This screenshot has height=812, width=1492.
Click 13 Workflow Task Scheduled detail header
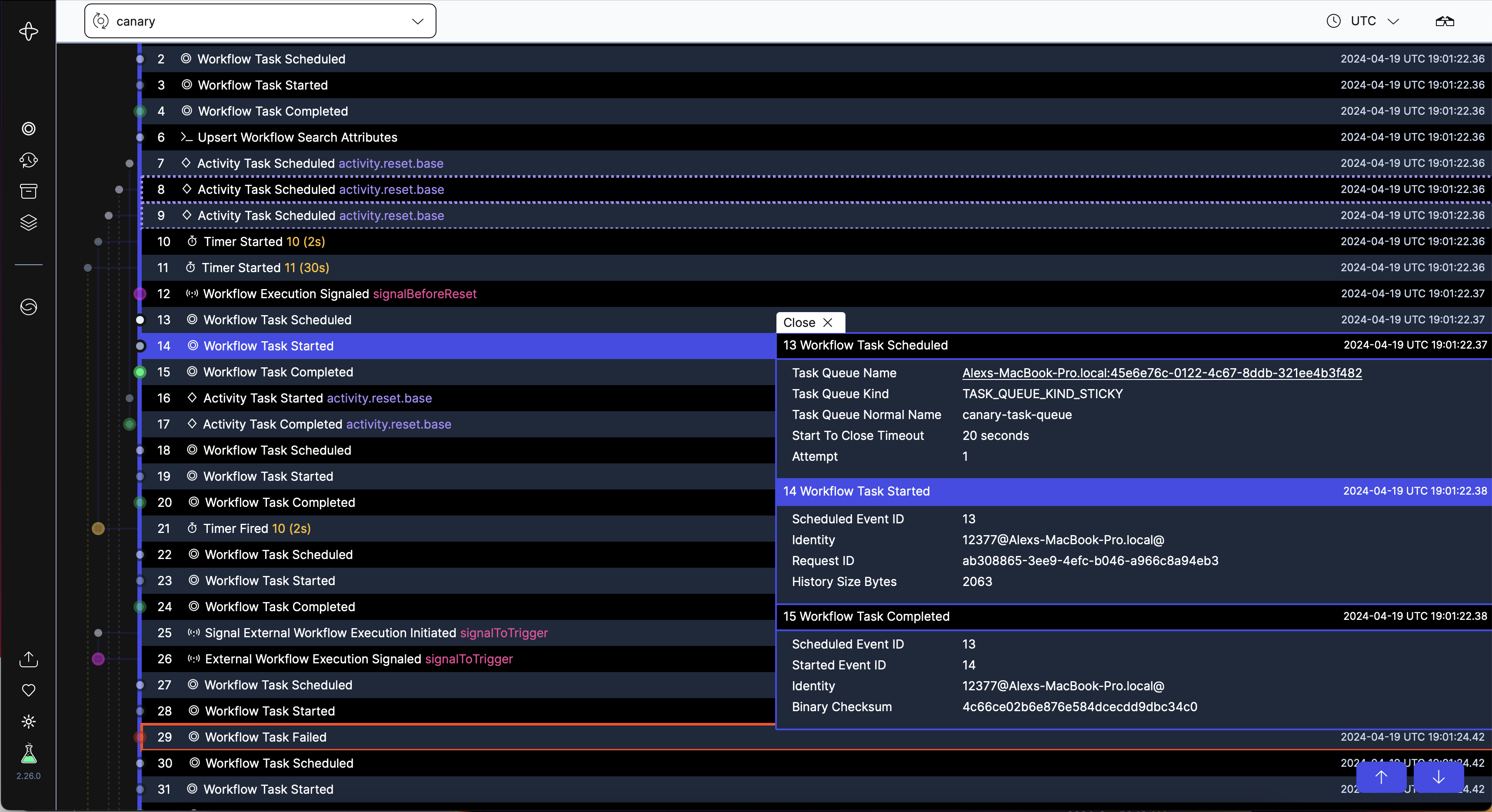1134,345
